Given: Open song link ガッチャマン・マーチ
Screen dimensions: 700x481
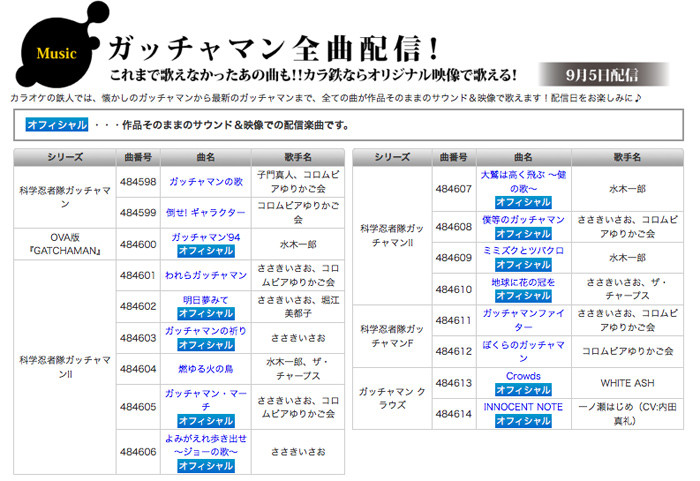Looking at the screenshot, I should pos(206,400).
